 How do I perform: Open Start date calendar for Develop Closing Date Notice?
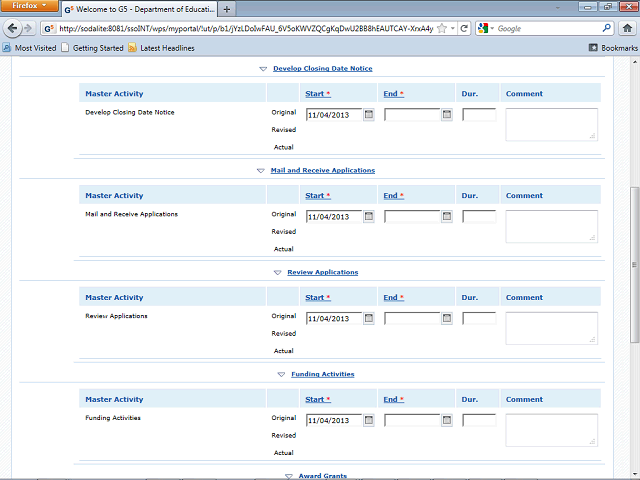[369, 115]
